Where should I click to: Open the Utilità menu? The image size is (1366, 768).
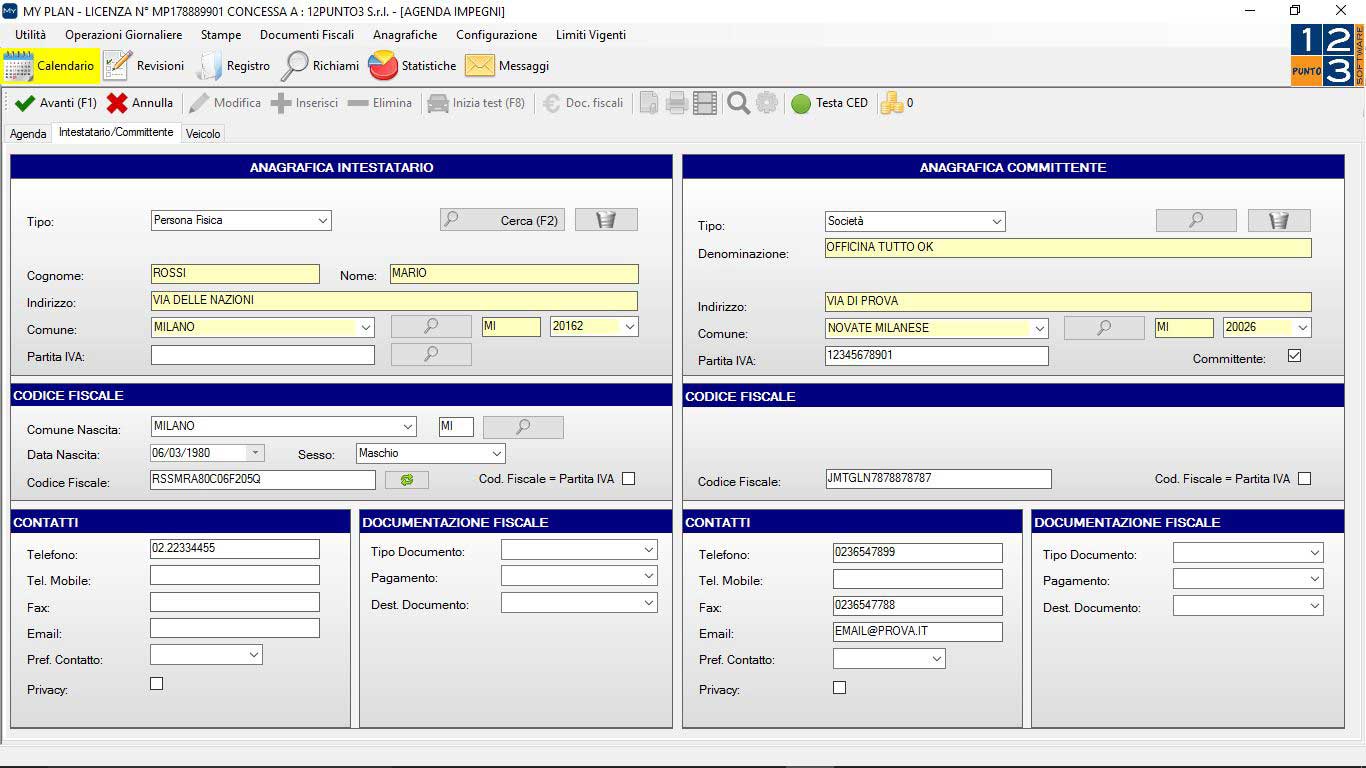click(x=30, y=35)
